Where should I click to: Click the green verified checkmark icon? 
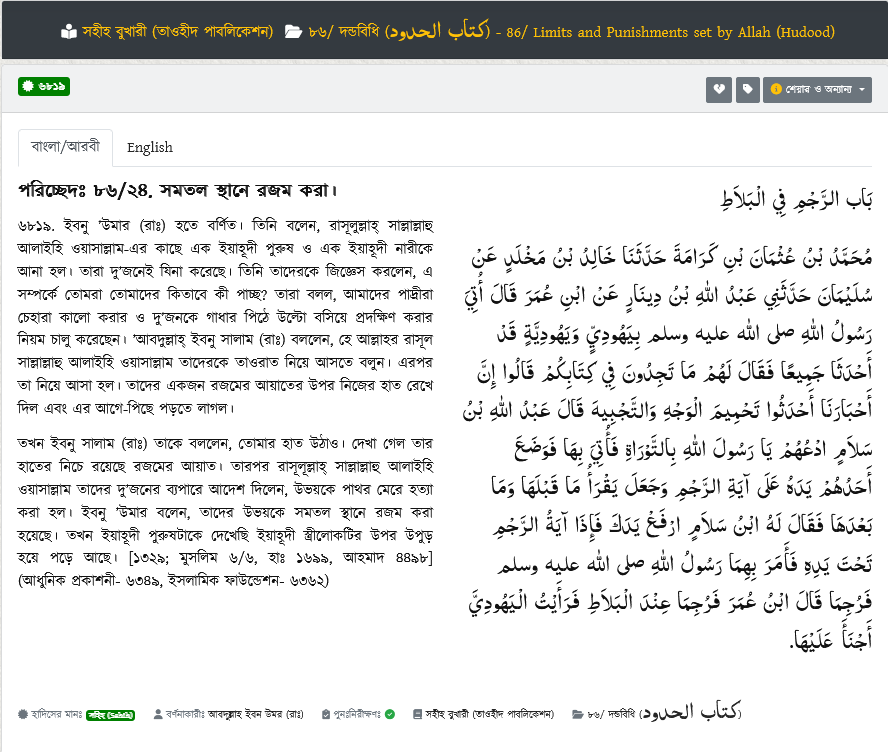click(390, 714)
